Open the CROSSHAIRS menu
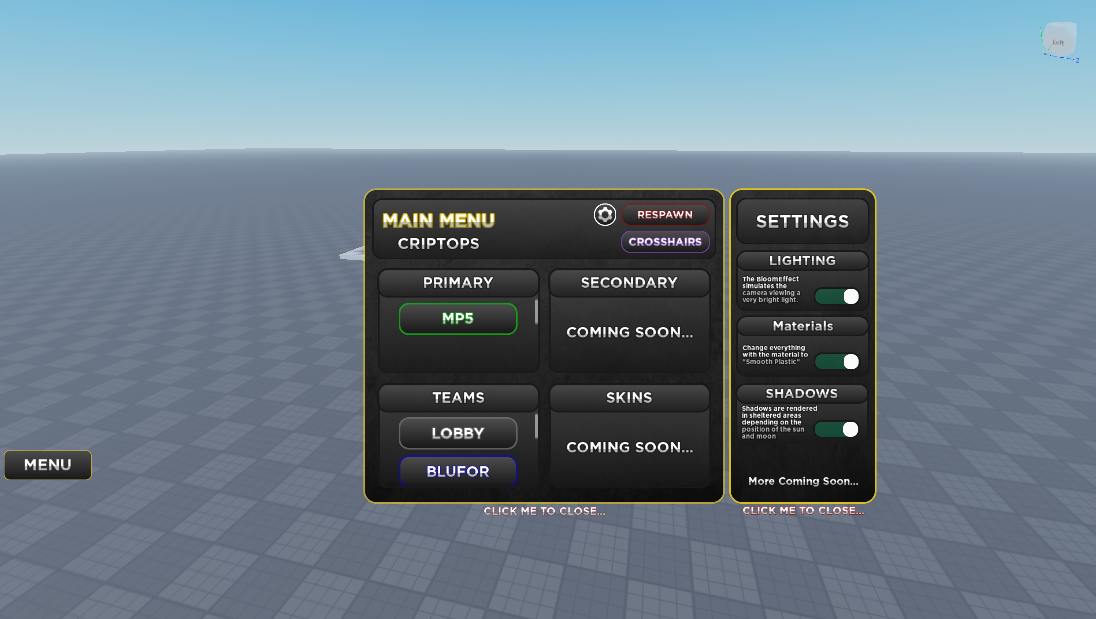 click(665, 242)
